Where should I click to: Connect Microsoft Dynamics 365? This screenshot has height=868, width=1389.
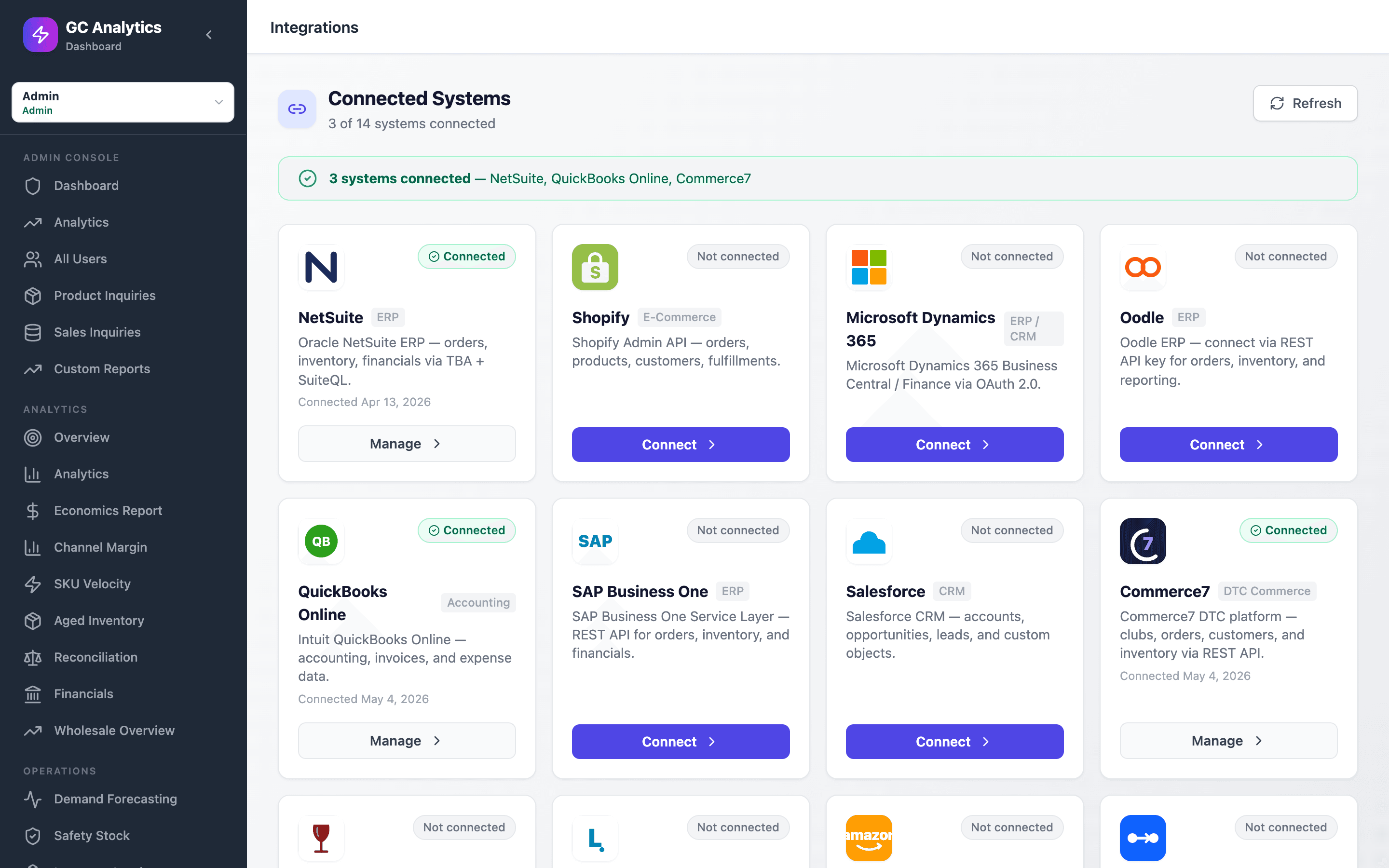[954, 444]
